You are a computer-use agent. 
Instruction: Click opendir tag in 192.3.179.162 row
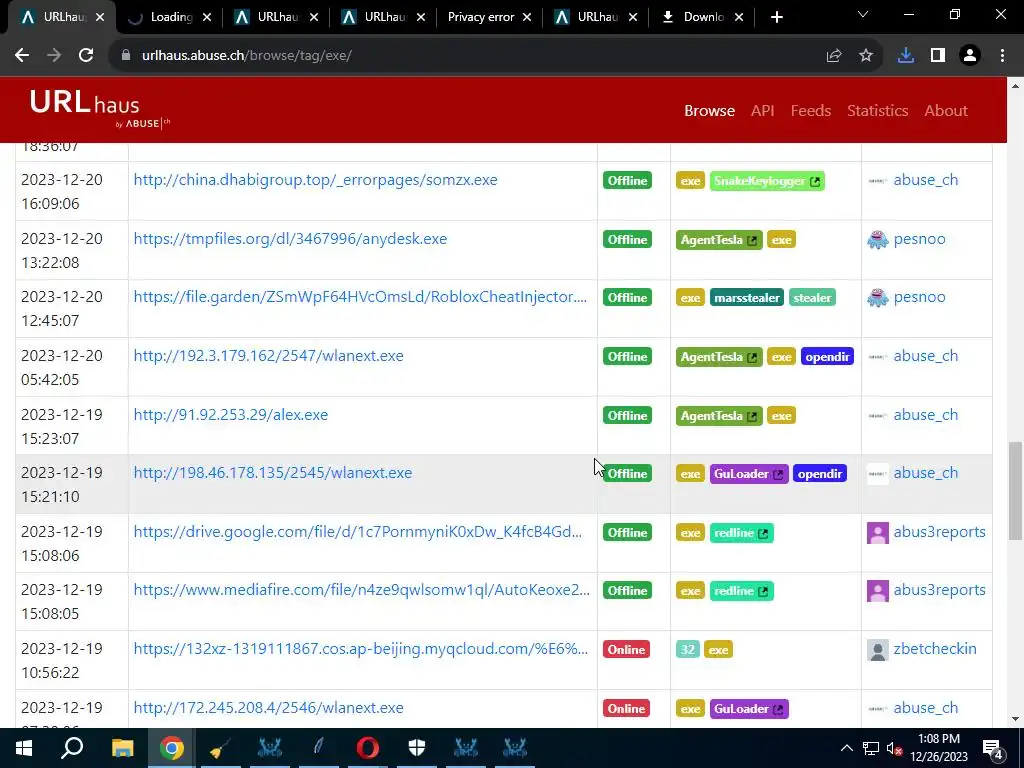827,357
